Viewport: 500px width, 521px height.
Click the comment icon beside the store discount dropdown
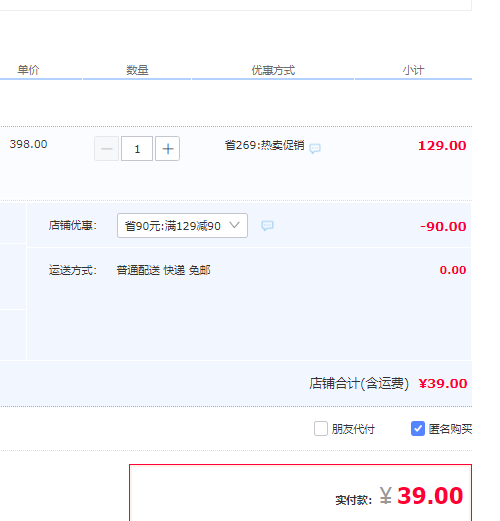[267, 226]
